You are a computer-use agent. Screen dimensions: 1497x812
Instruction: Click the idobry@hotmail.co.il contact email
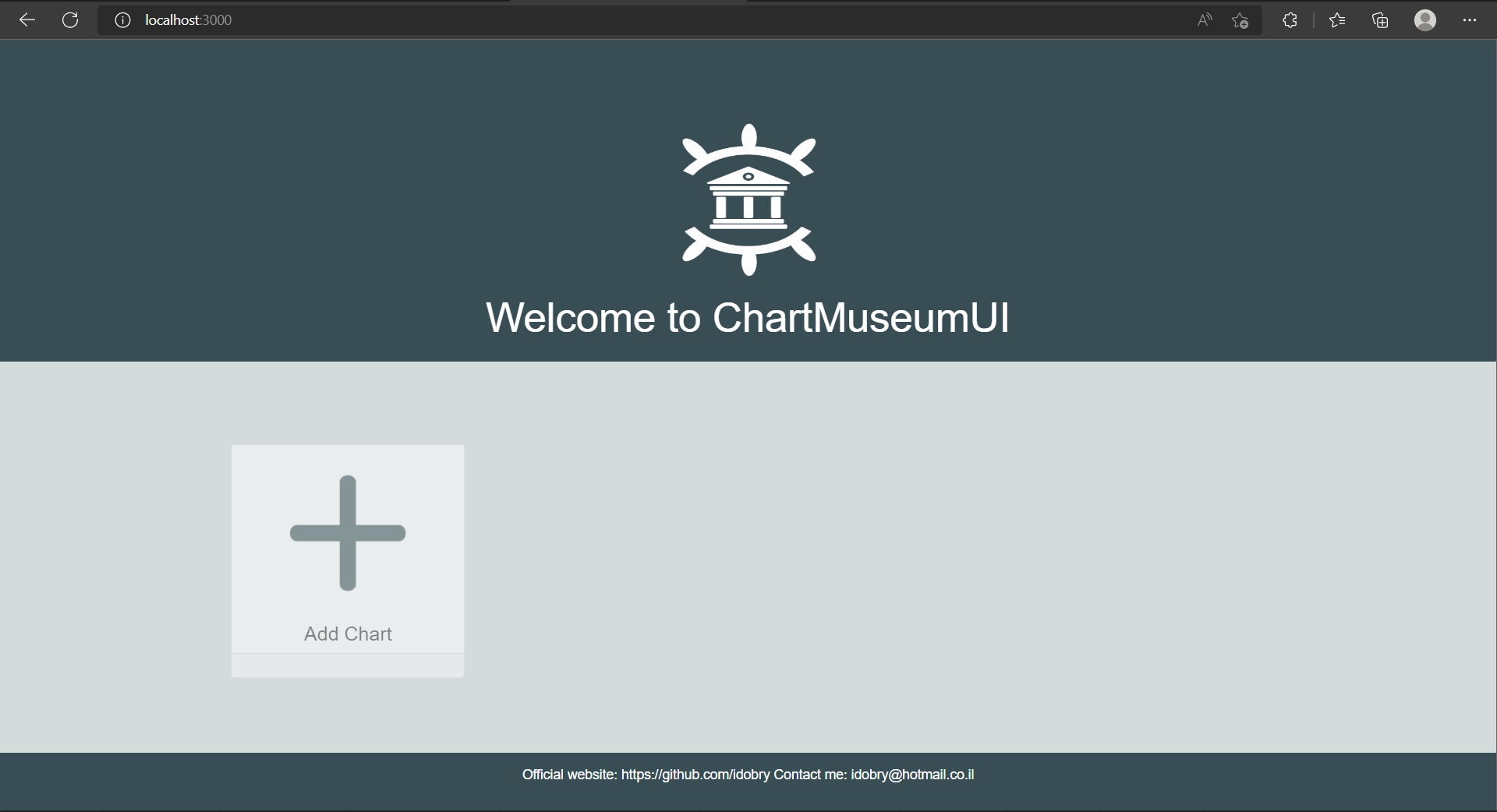coord(911,774)
